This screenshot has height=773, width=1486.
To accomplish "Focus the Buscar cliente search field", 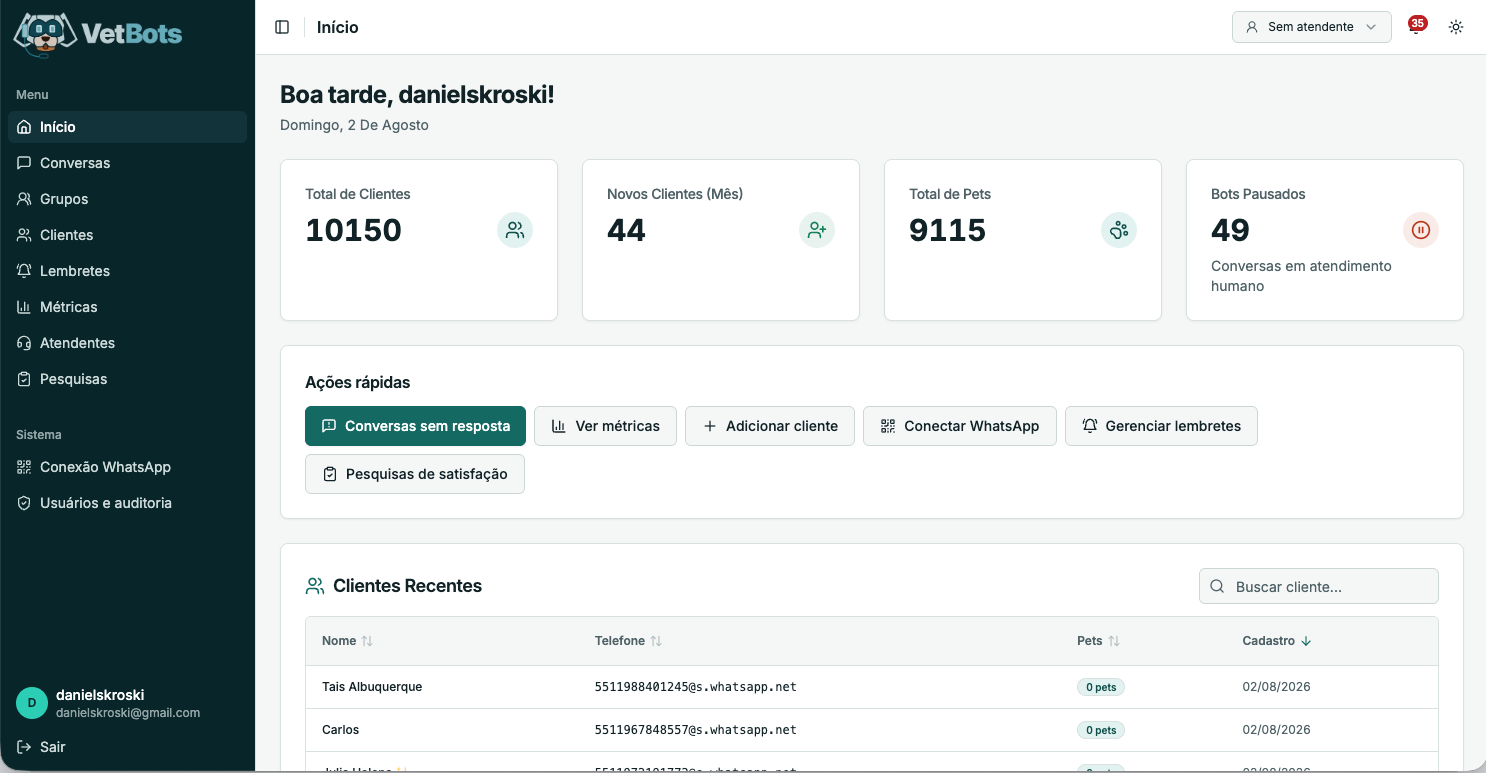I will (x=1319, y=587).
